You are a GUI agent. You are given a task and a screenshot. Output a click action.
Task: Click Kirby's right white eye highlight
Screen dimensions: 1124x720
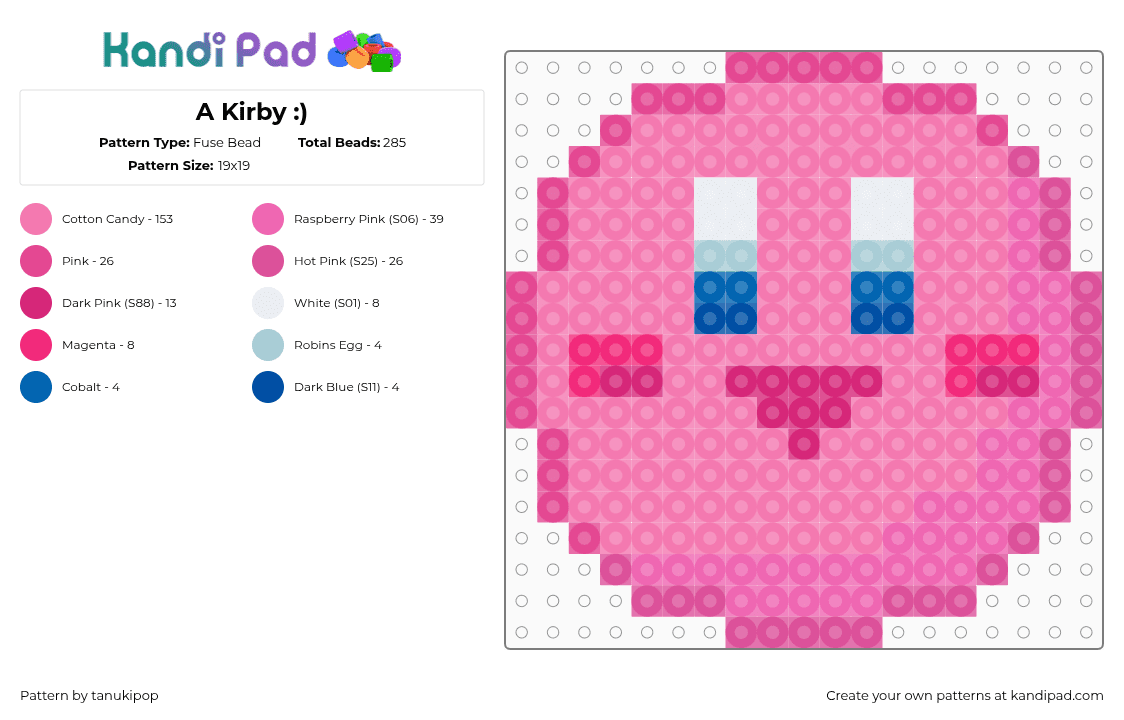pyautogui.click(x=882, y=209)
